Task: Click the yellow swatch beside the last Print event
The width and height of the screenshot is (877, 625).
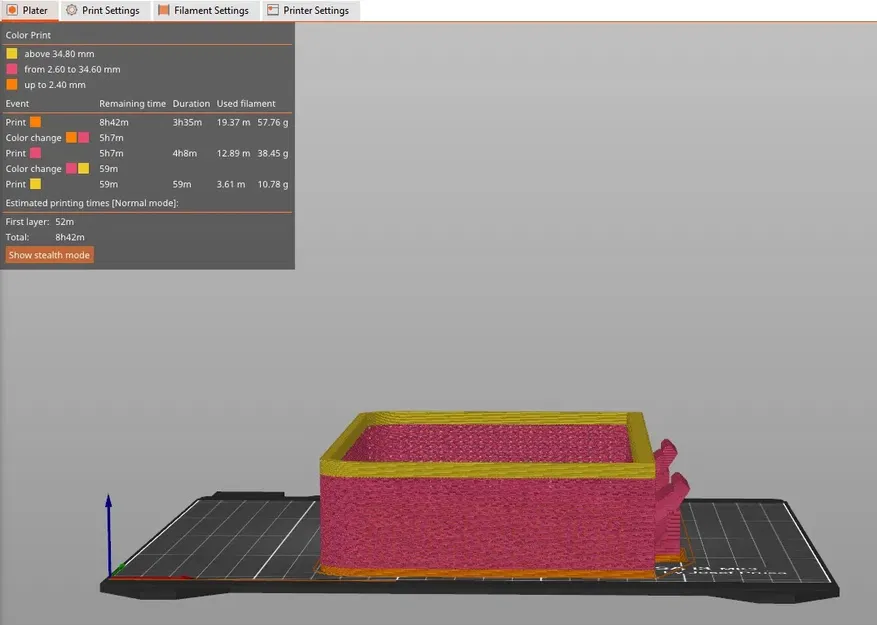Action: pyautogui.click(x=36, y=183)
